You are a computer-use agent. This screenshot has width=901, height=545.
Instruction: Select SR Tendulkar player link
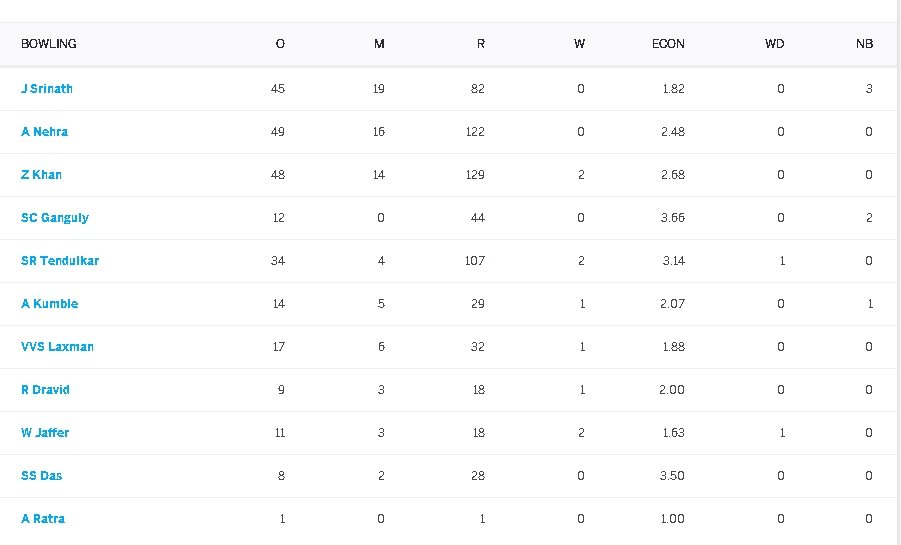(x=60, y=261)
